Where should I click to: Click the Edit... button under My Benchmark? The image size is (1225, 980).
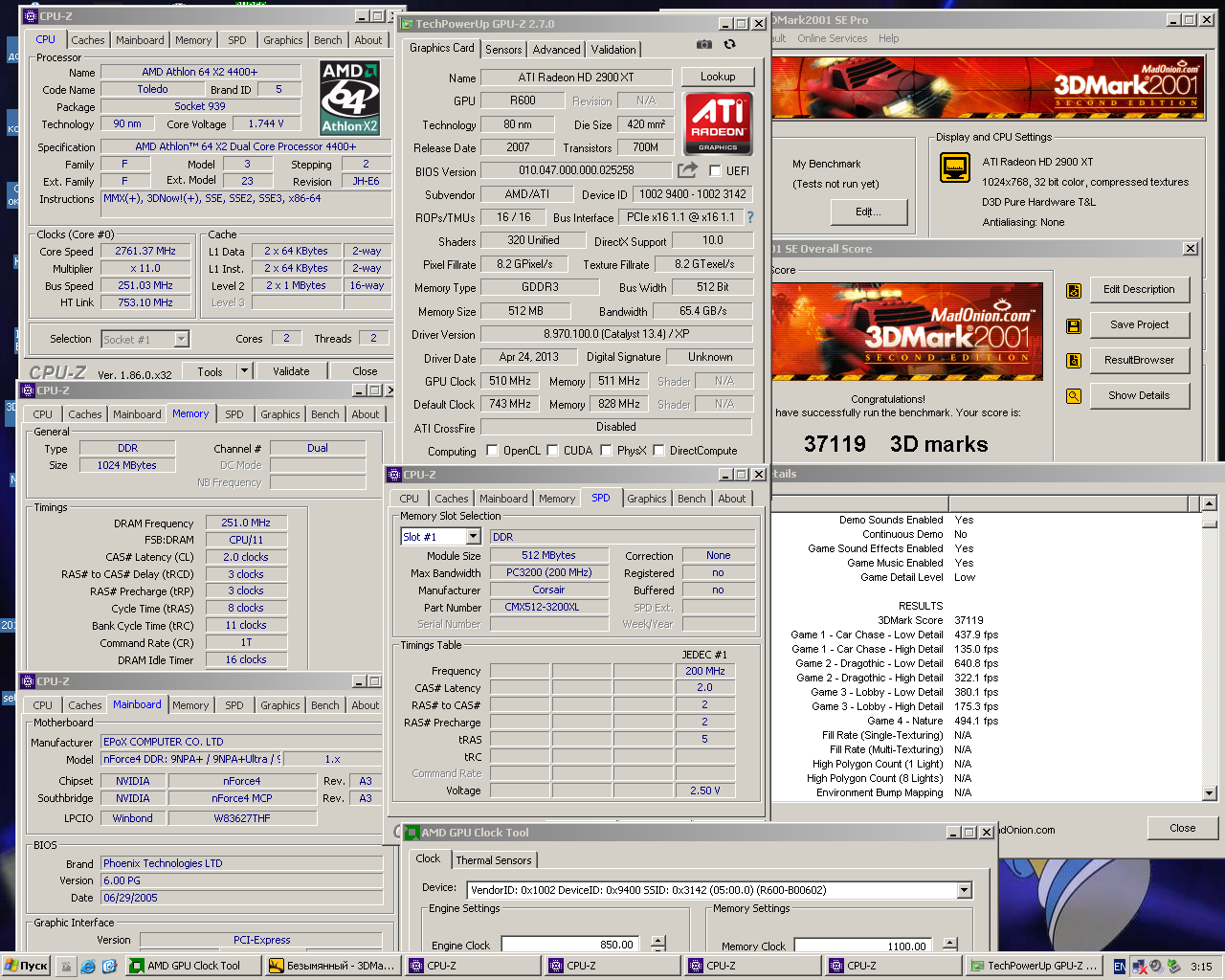867,212
